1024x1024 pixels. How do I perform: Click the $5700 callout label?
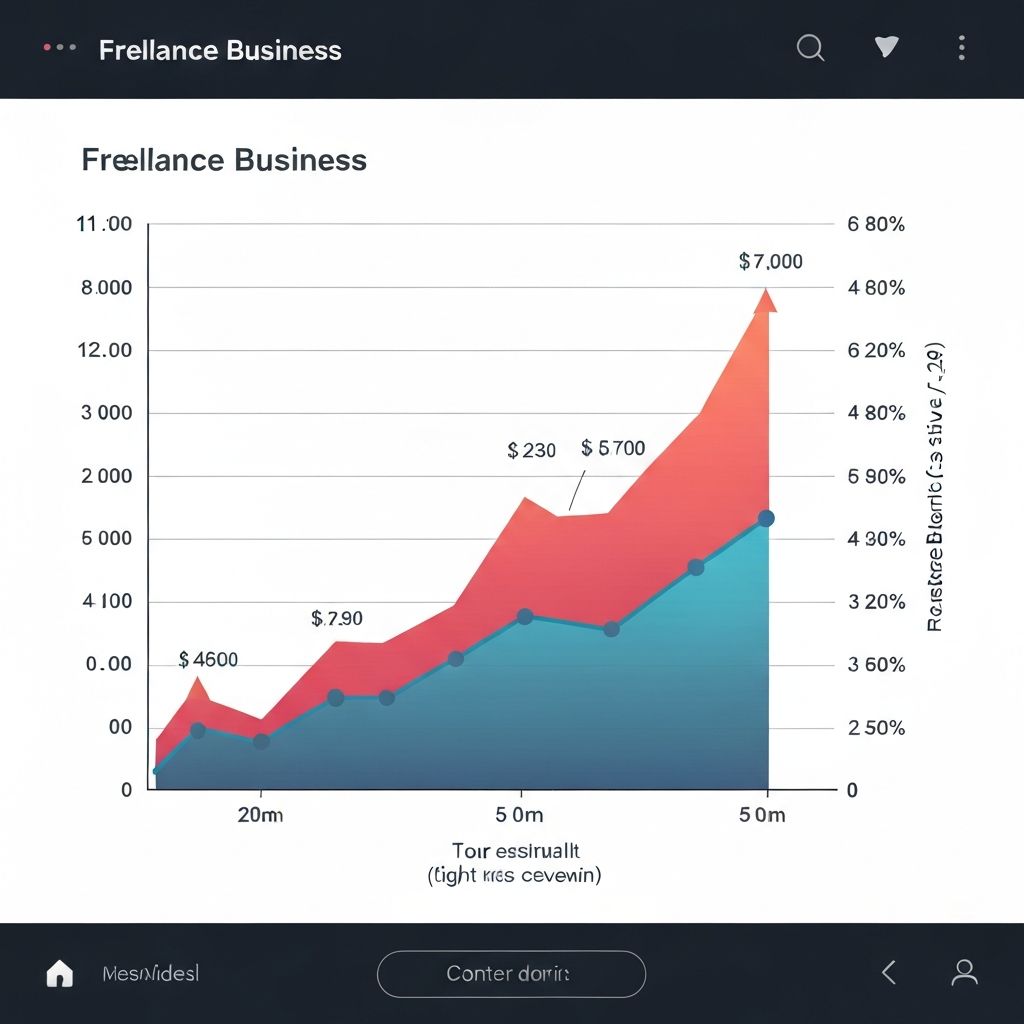point(611,448)
